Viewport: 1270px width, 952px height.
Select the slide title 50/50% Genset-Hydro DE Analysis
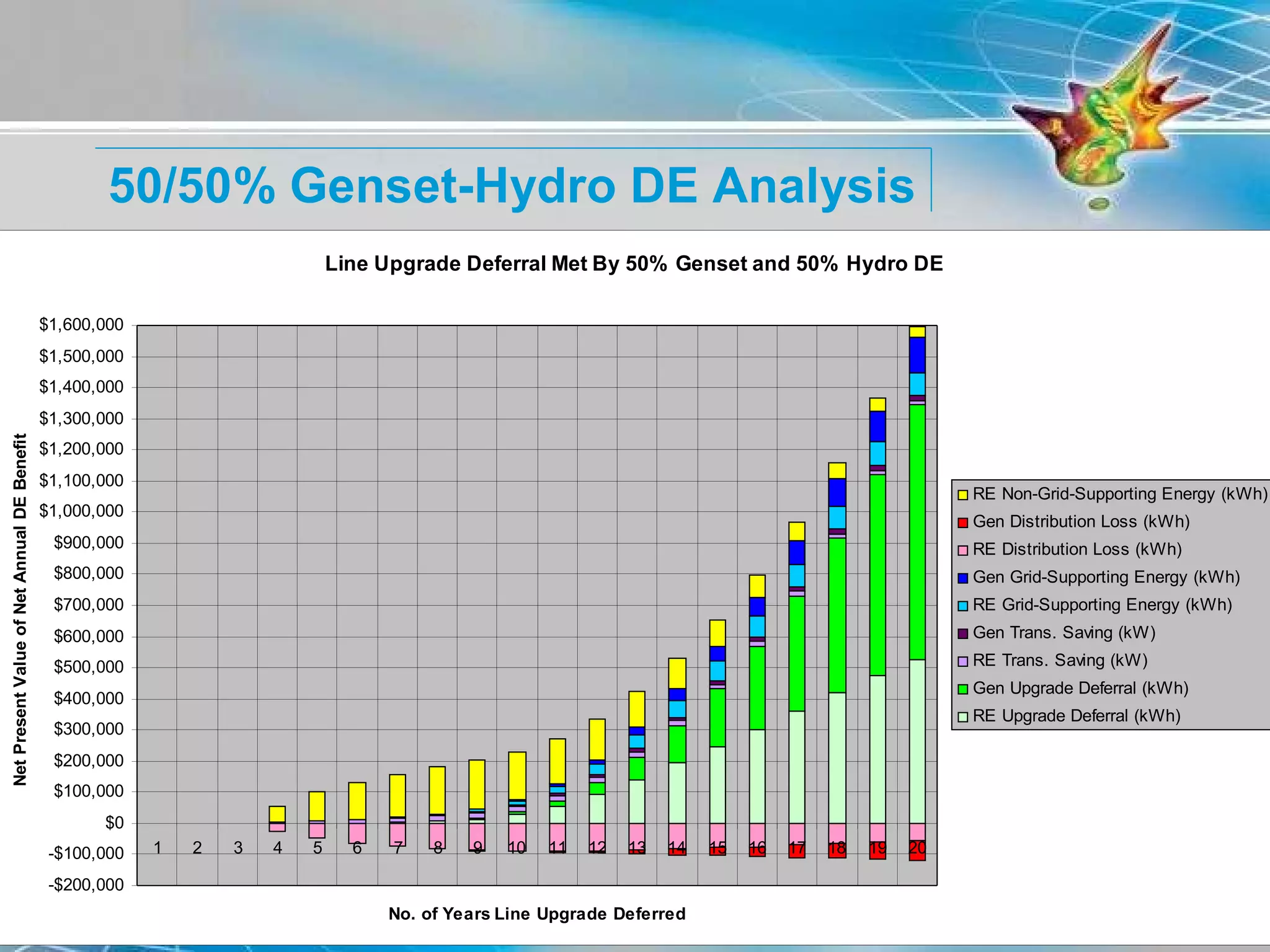click(512, 185)
